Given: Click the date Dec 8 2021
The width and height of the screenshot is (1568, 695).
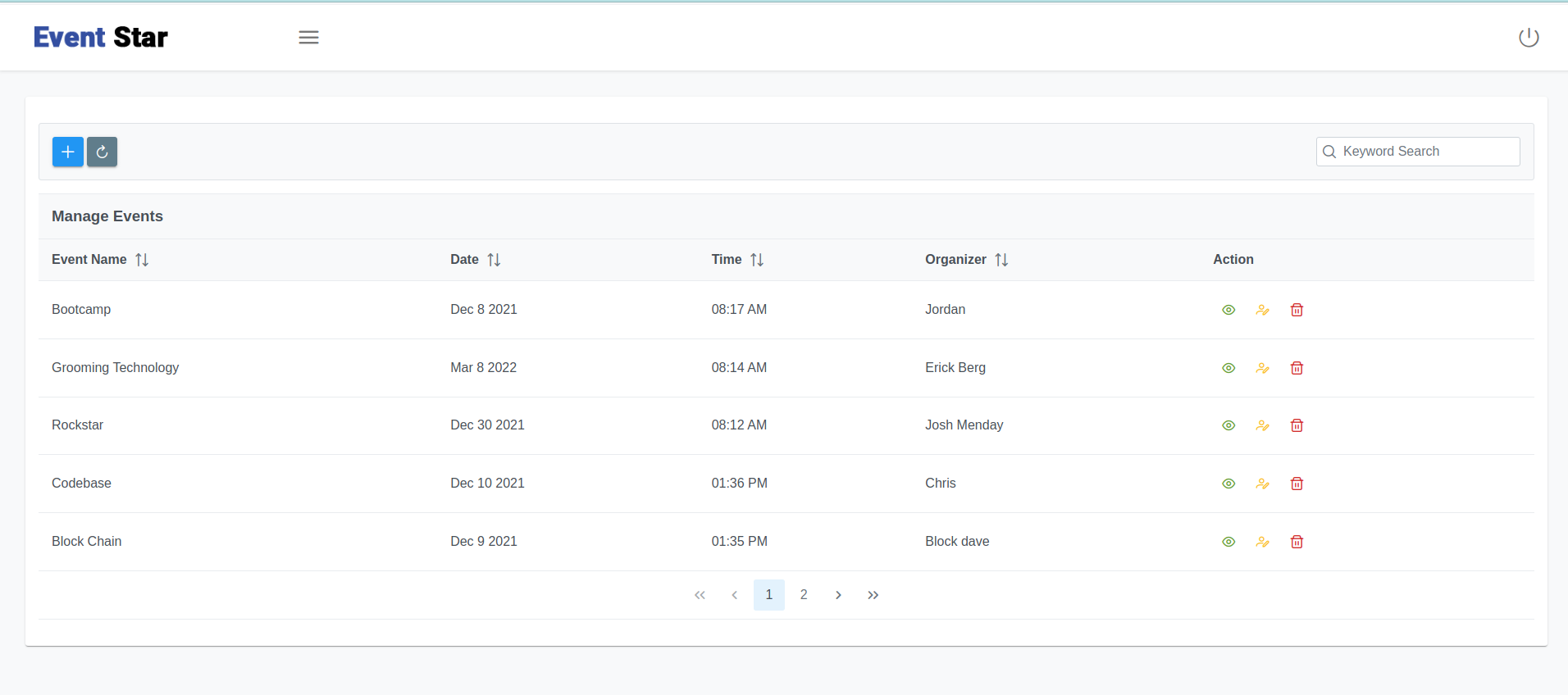Looking at the screenshot, I should 484,310.
